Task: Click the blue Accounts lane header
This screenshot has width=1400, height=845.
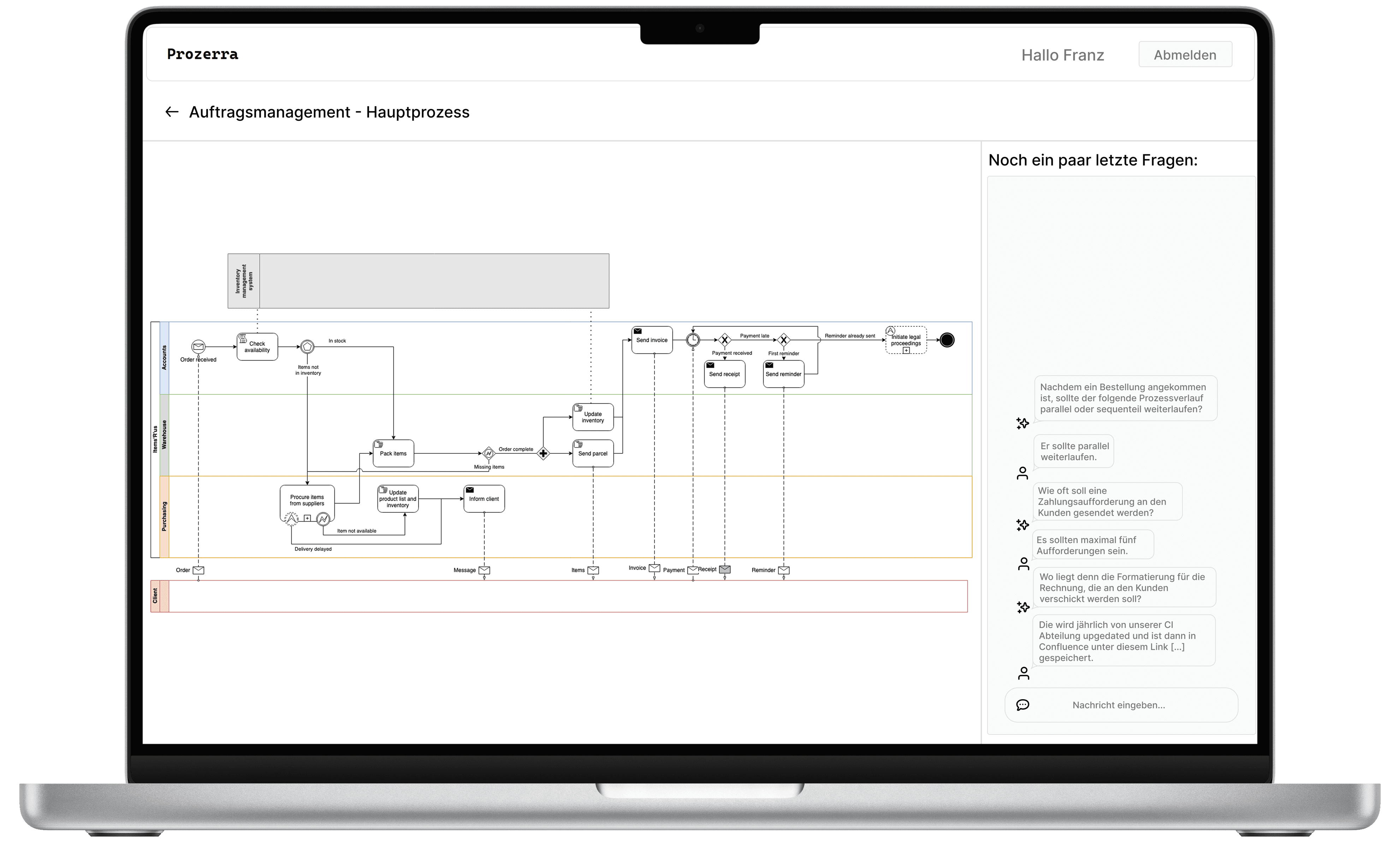Action: click(164, 358)
